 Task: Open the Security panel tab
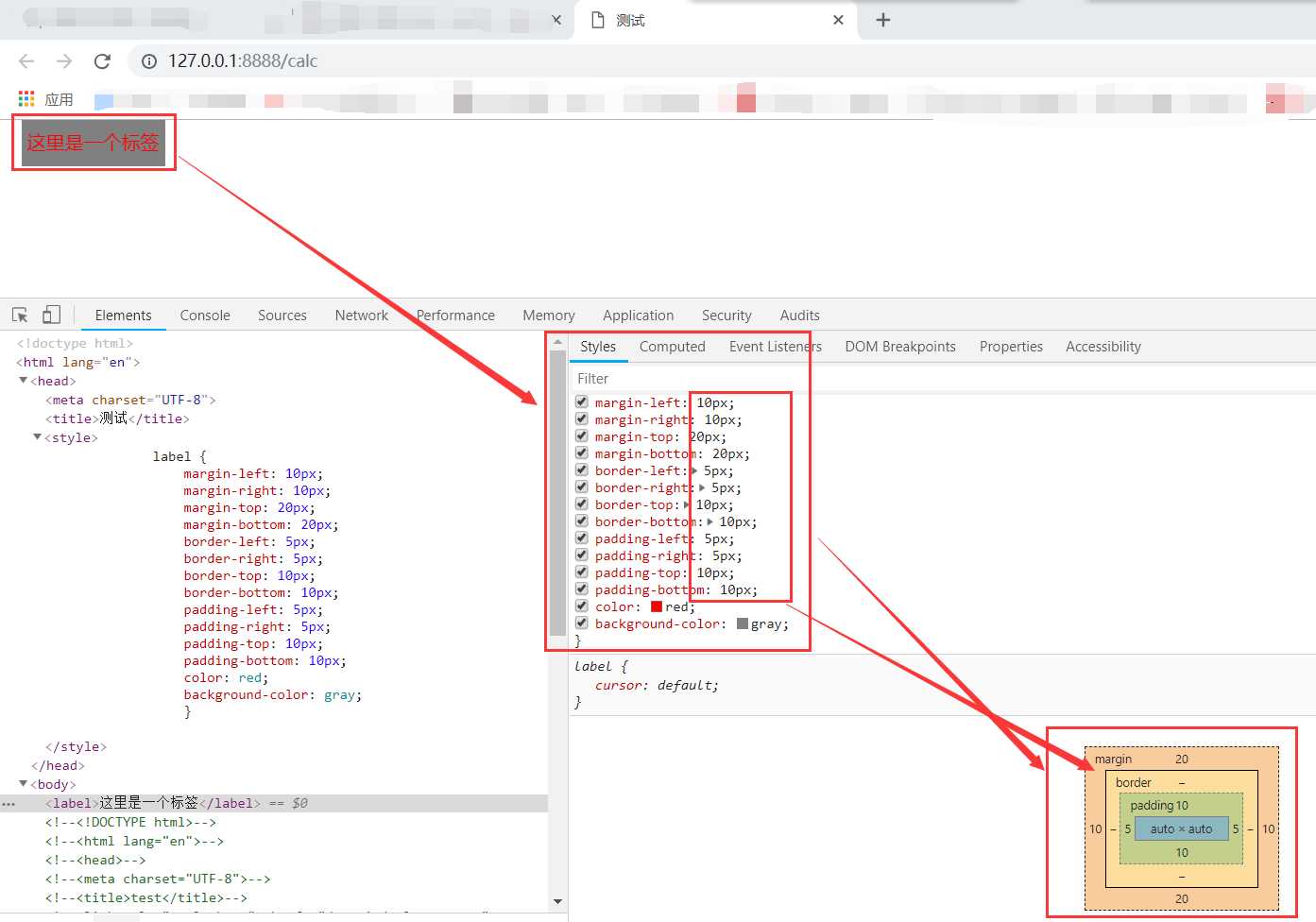(x=726, y=316)
